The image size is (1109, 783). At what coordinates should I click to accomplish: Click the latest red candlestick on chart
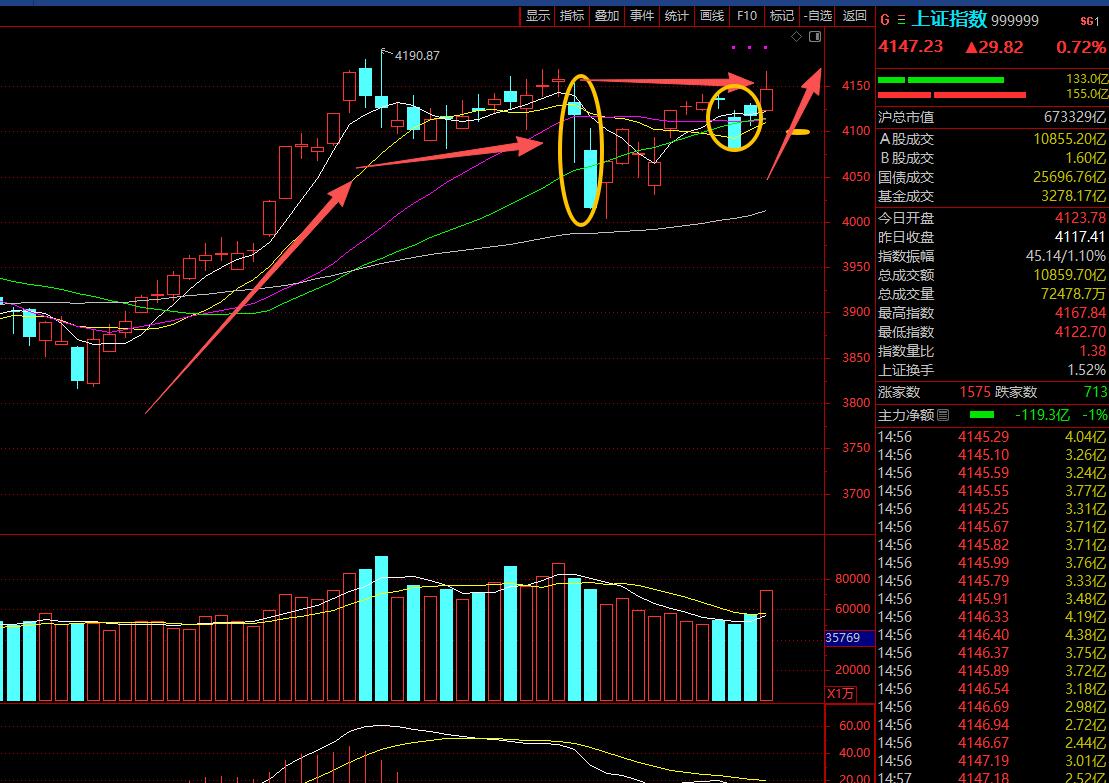pos(767,98)
